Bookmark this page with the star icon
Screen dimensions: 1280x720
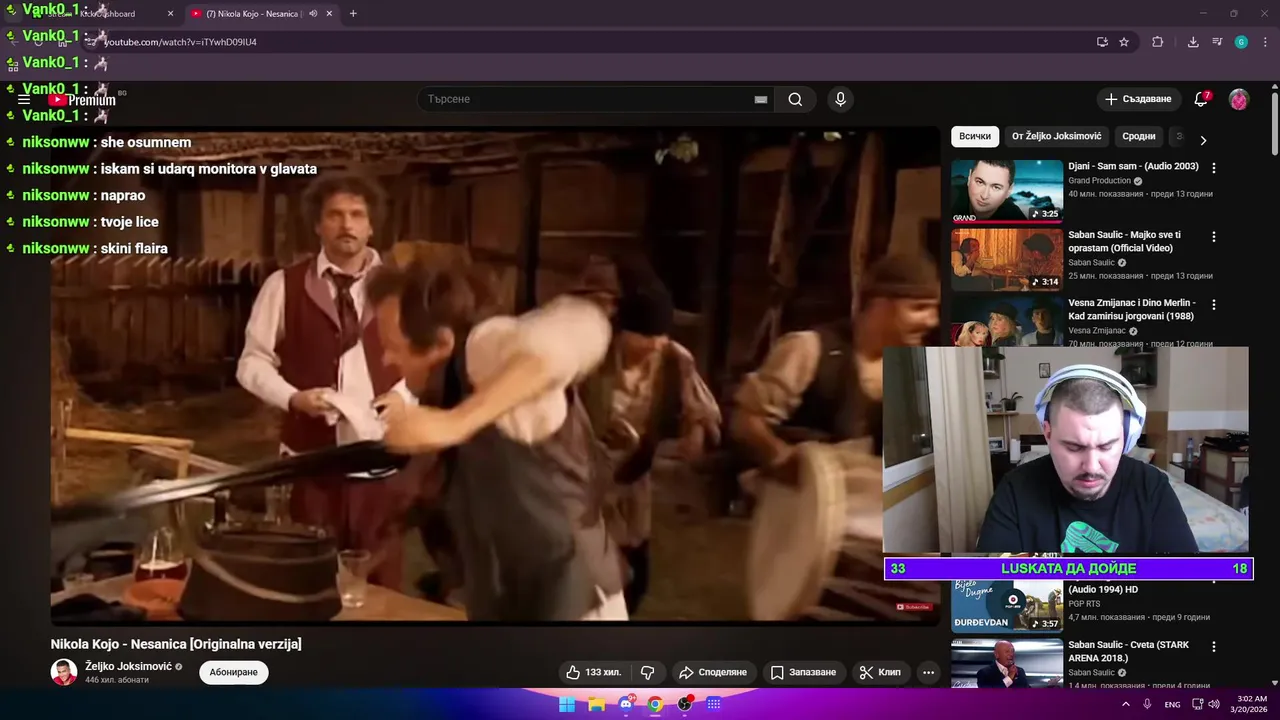point(1124,42)
